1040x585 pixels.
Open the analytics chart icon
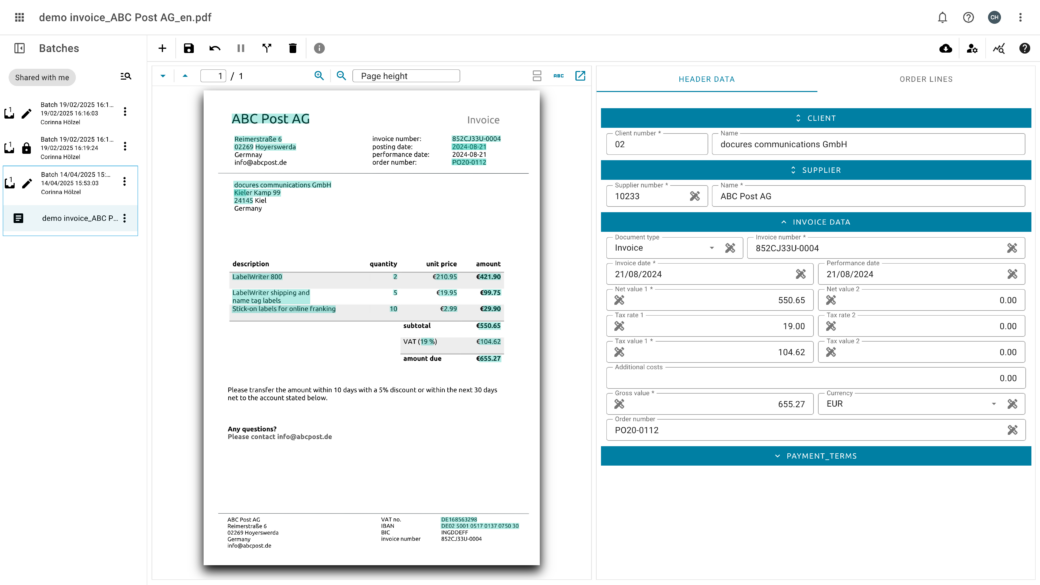[999, 48]
